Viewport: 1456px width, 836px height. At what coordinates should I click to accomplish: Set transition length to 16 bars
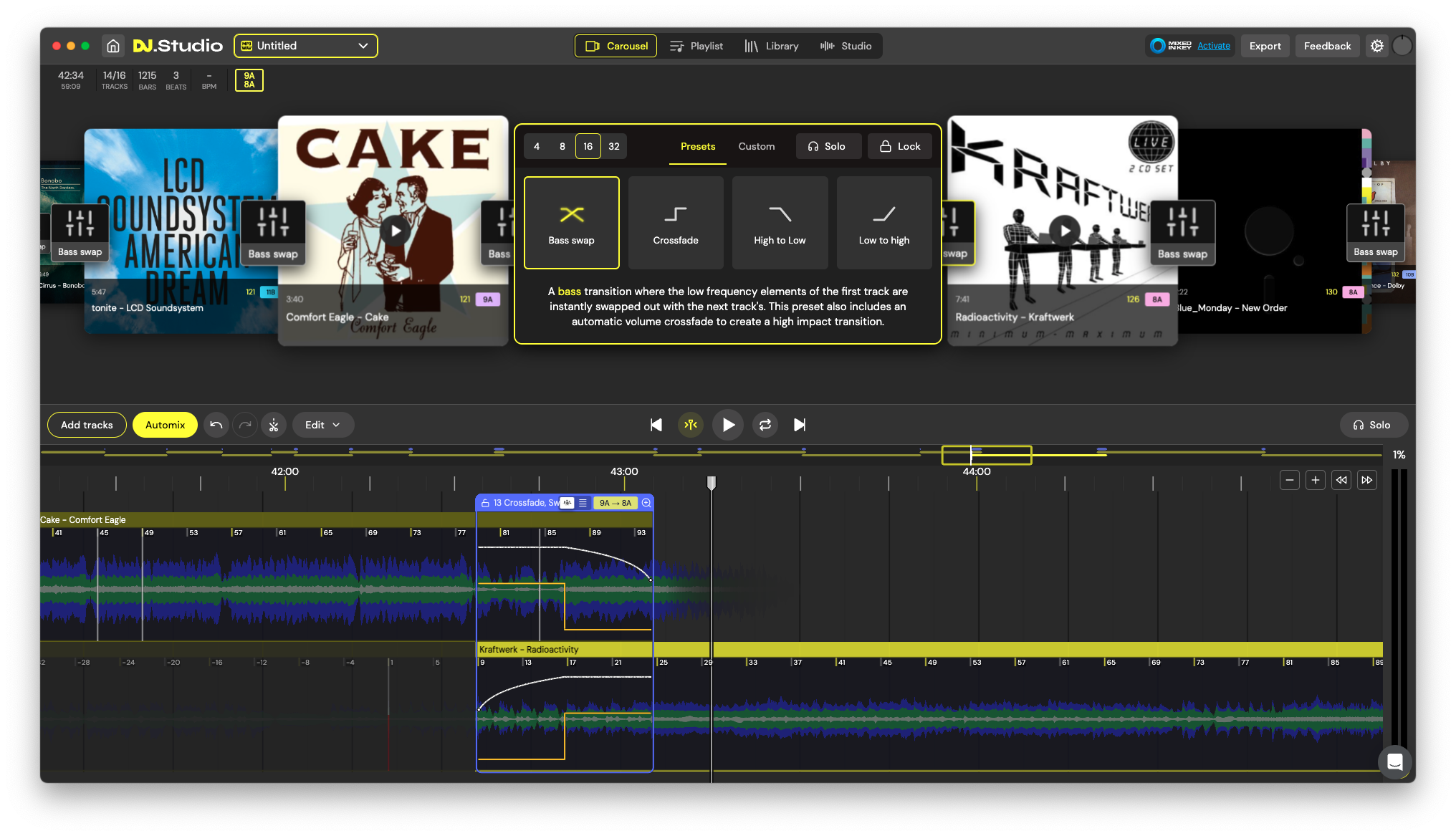pos(588,146)
